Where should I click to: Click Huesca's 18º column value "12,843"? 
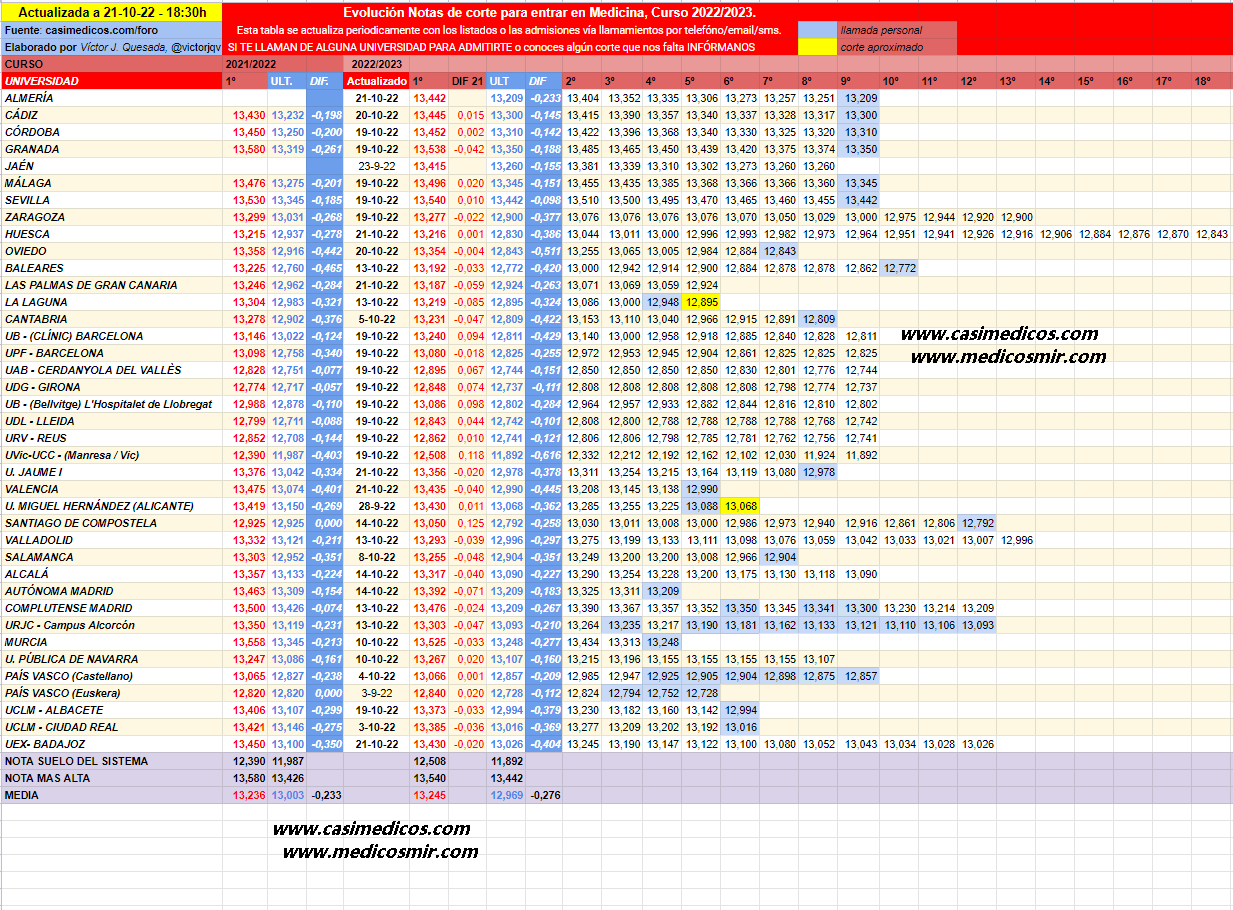[1210, 234]
